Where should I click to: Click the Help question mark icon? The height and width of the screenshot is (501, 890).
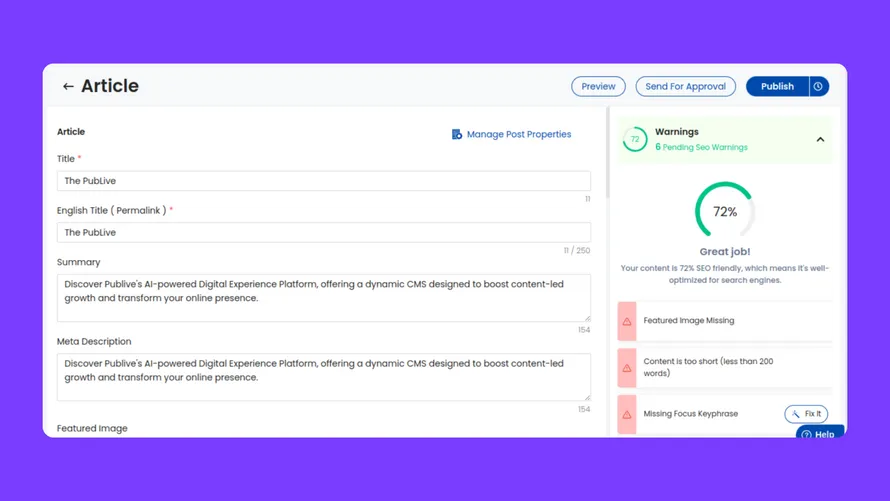point(807,435)
